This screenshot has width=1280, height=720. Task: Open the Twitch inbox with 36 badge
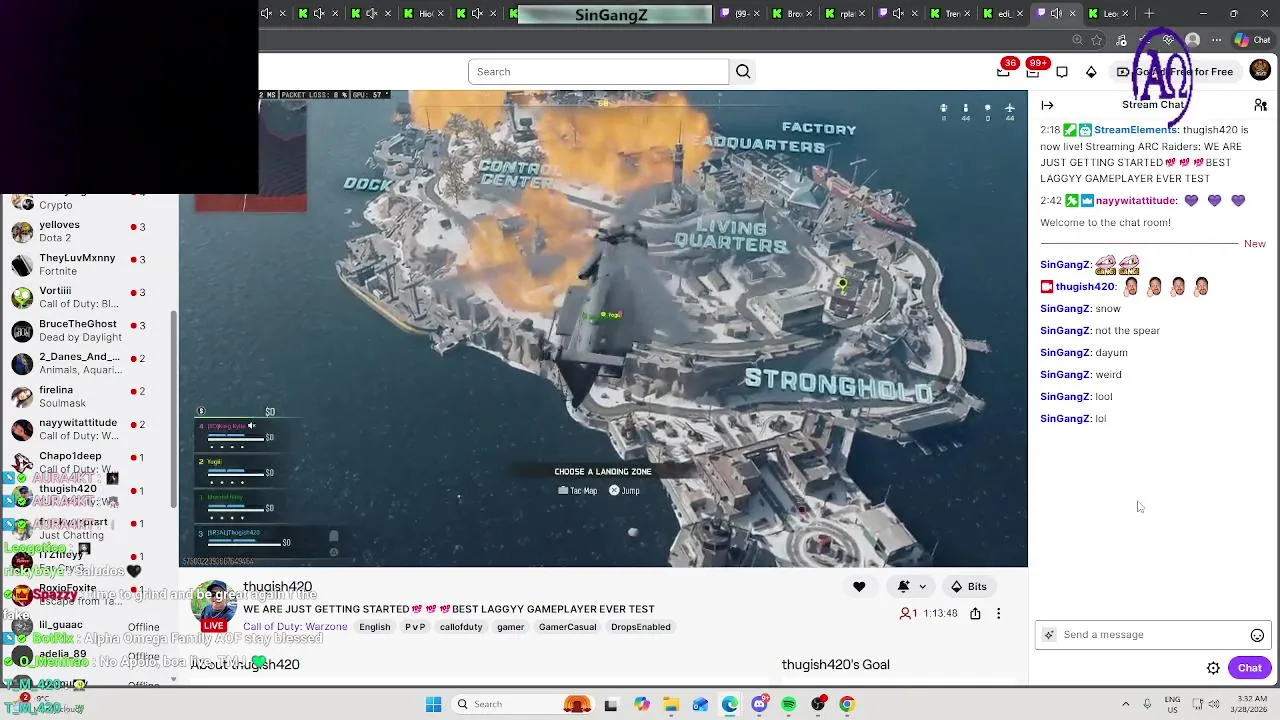tap(1003, 71)
